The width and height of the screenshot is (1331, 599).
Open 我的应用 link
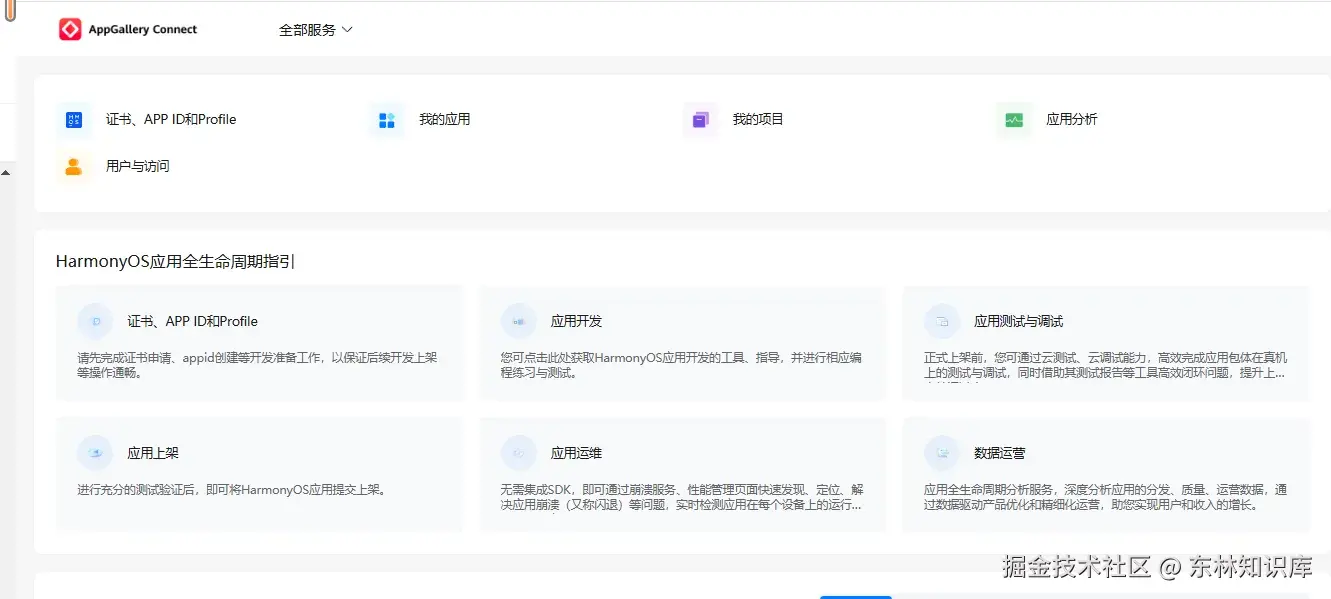click(x=445, y=119)
